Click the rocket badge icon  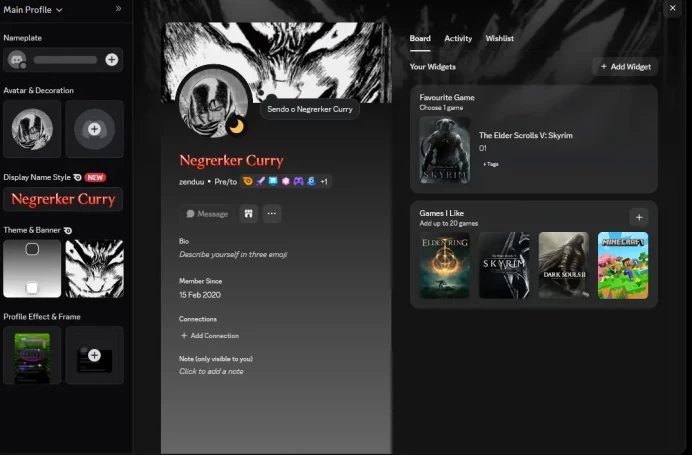pyautogui.click(x=260, y=181)
